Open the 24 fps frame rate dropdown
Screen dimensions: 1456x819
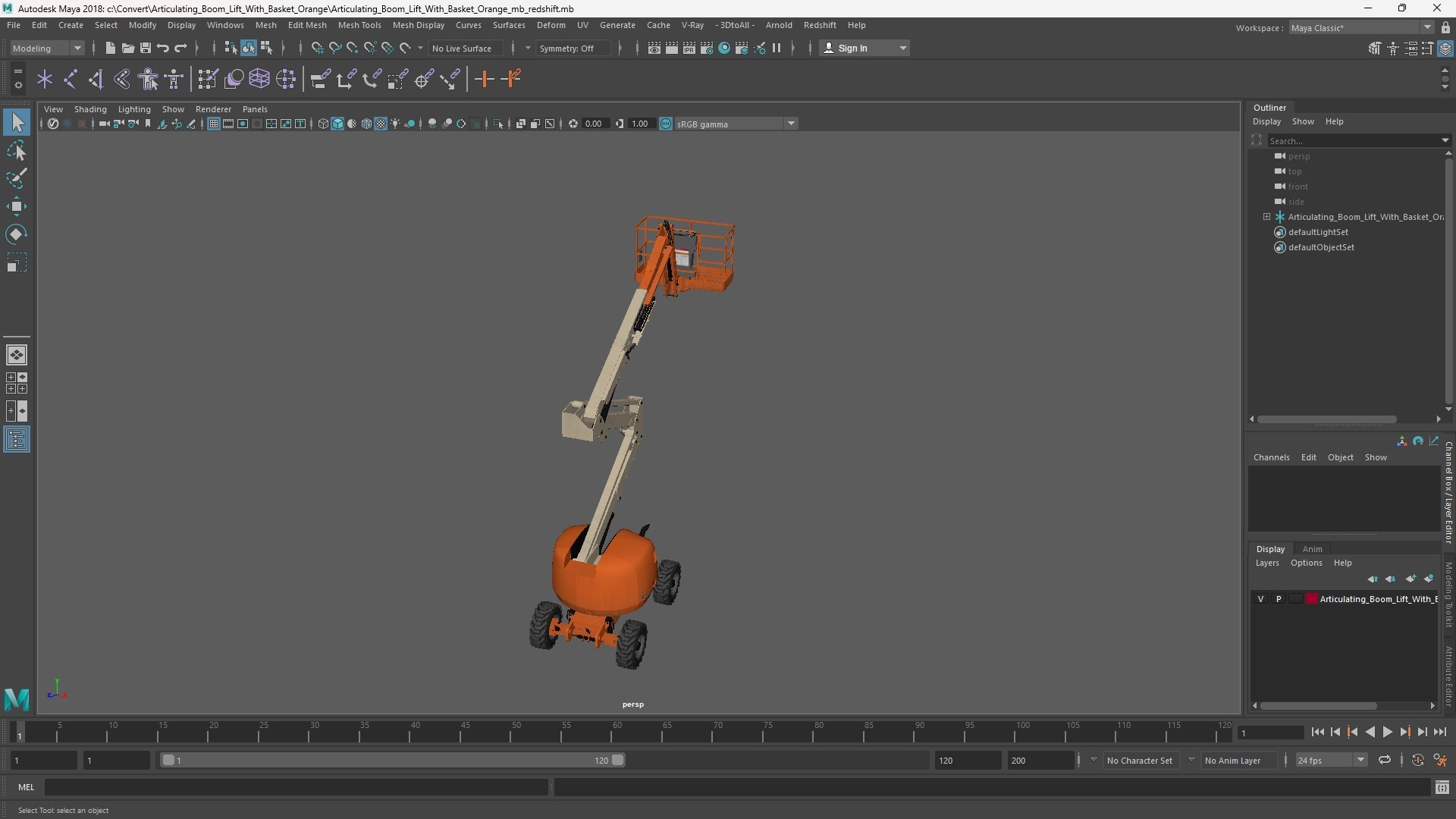1331,760
